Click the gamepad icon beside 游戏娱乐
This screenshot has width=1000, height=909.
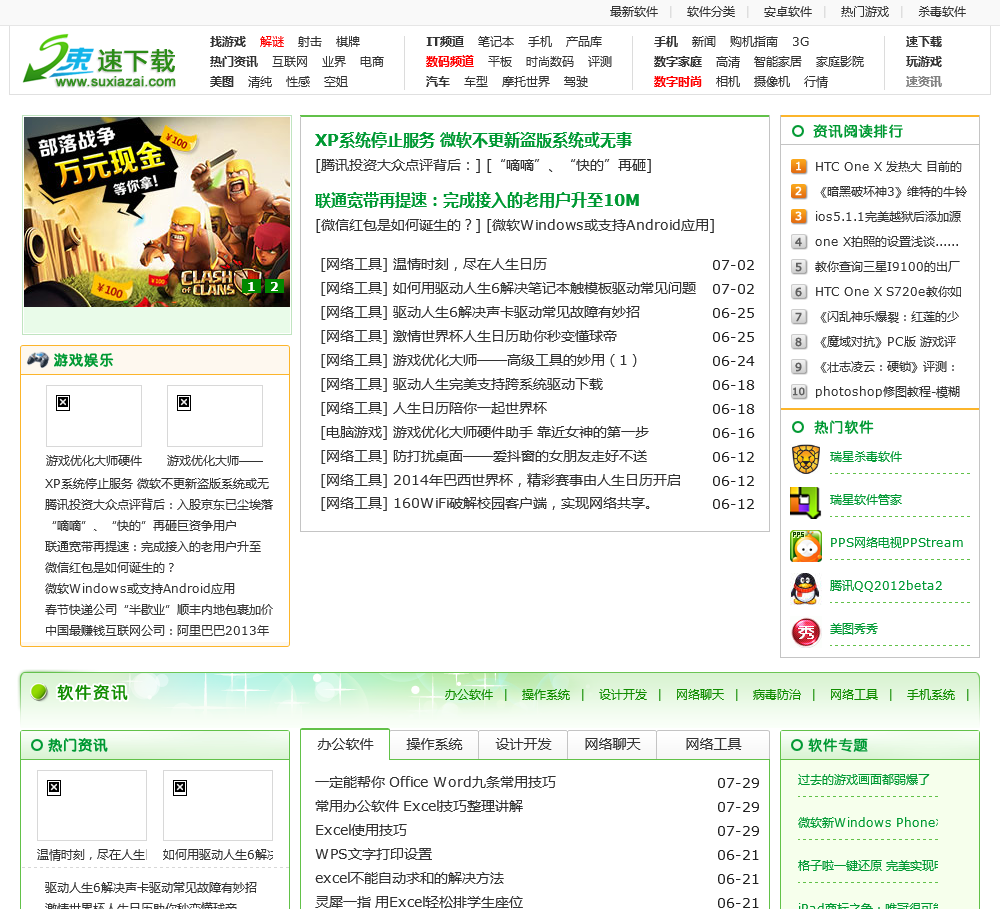(38, 360)
